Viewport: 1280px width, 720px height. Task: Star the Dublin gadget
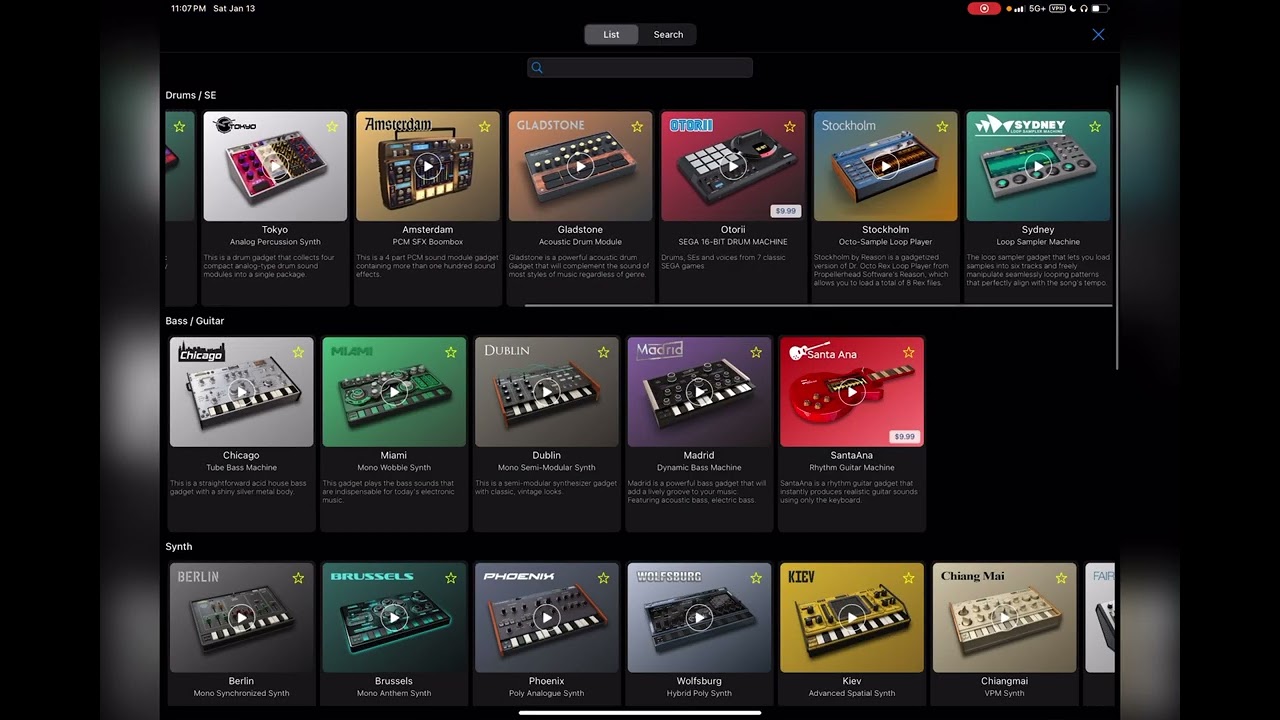[603, 352]
